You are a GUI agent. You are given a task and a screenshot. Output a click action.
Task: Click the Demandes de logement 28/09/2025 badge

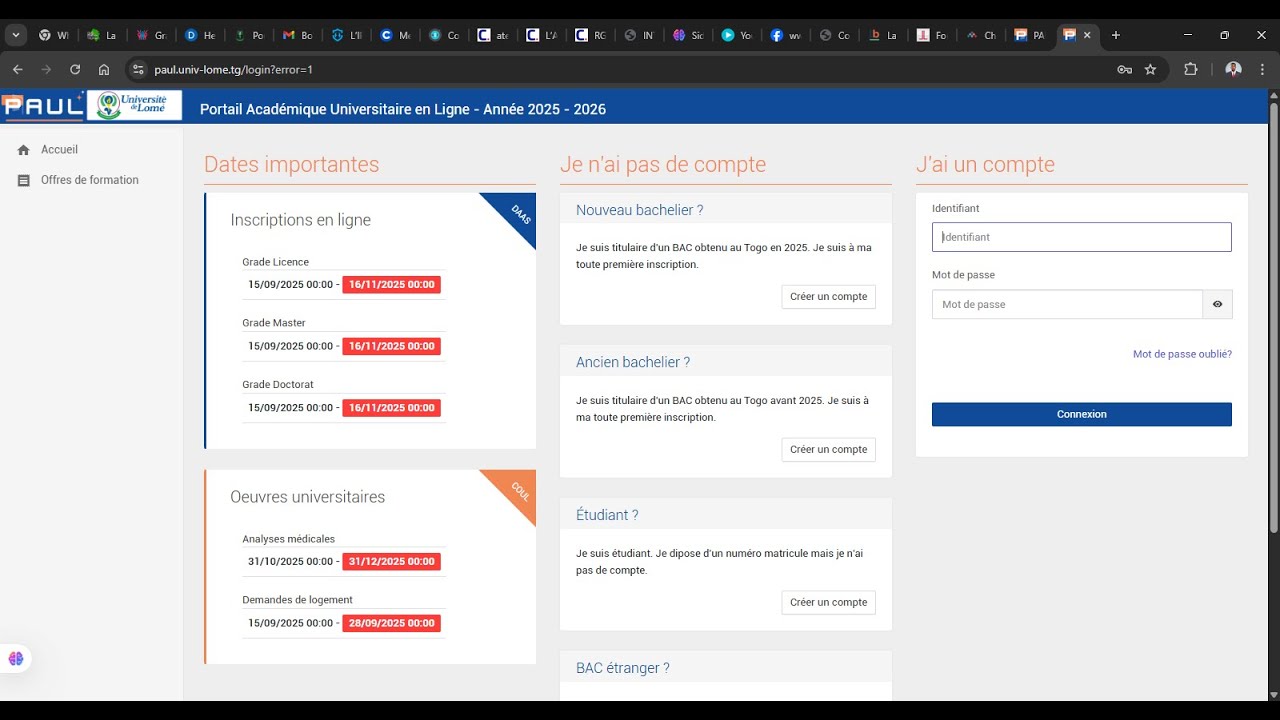[391, 623]
